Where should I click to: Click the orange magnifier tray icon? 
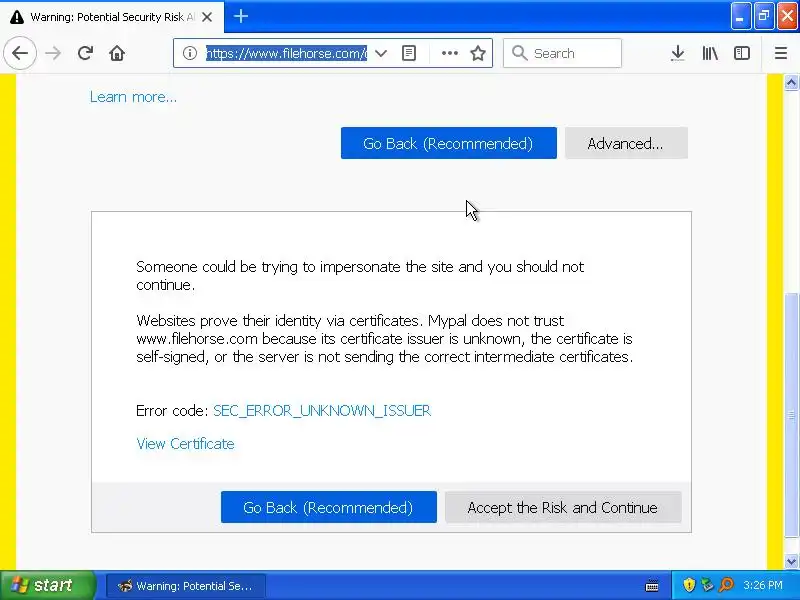pyautogui.click(x=726, y=585)
